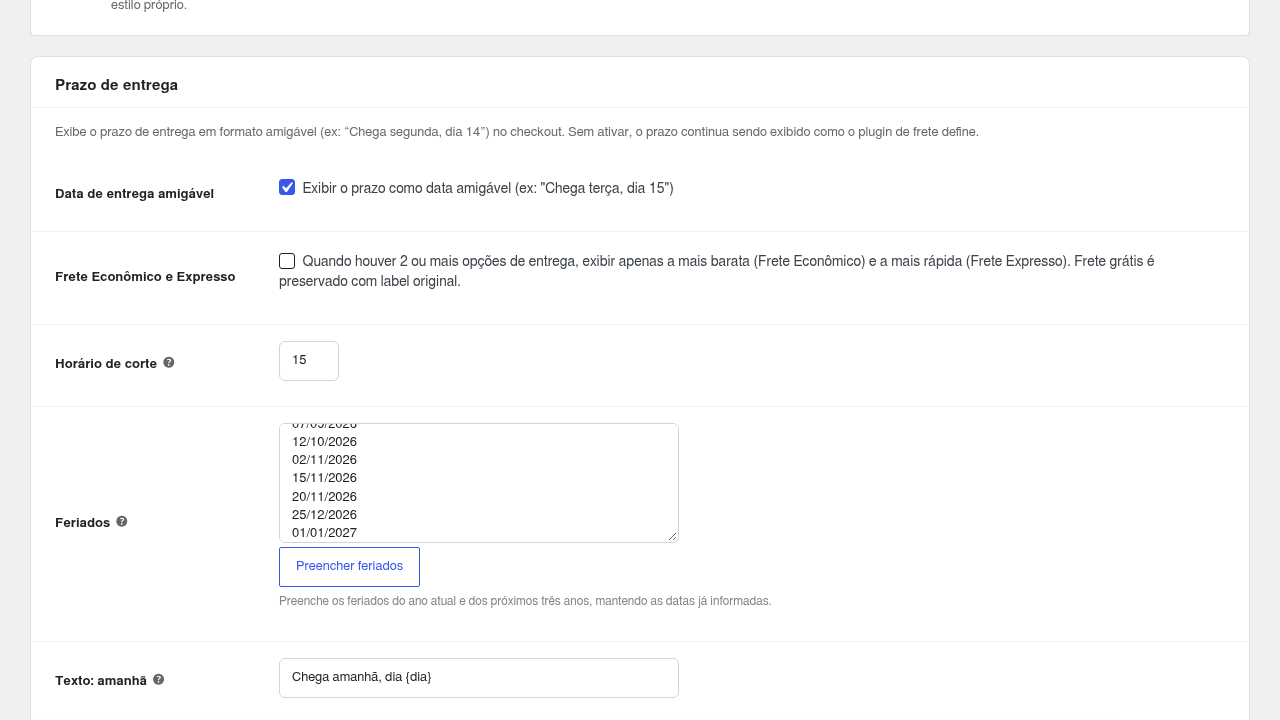This screenshot has width=1280, height=720.
Task: Click the 'Exibir o prazo como data amigável' label
Action: 488,188
